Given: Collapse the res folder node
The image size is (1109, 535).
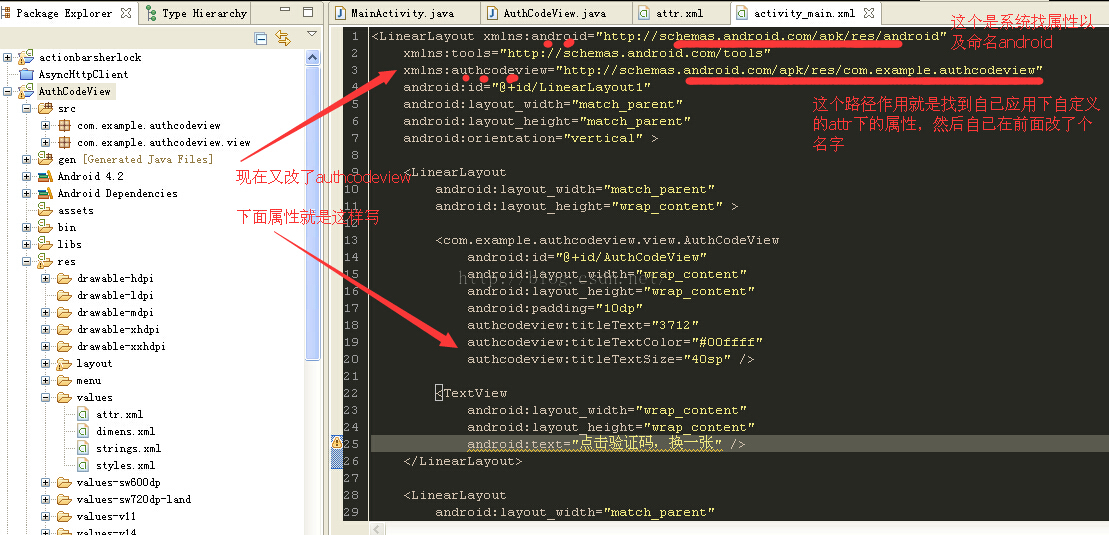Looking at the screenshot, I should click(26, 261).
